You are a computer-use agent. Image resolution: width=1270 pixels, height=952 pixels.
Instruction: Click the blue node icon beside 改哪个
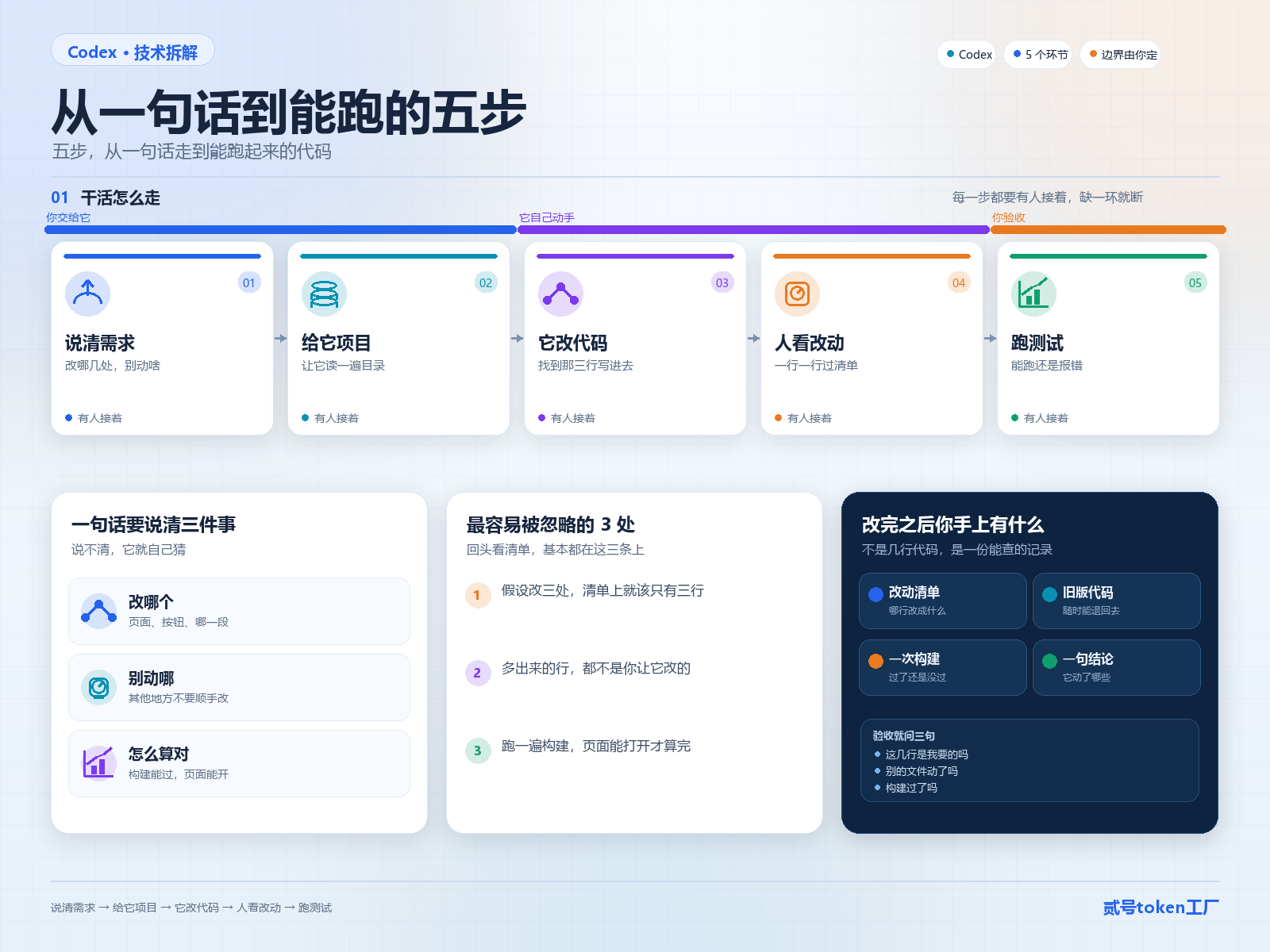coord(99,612)
